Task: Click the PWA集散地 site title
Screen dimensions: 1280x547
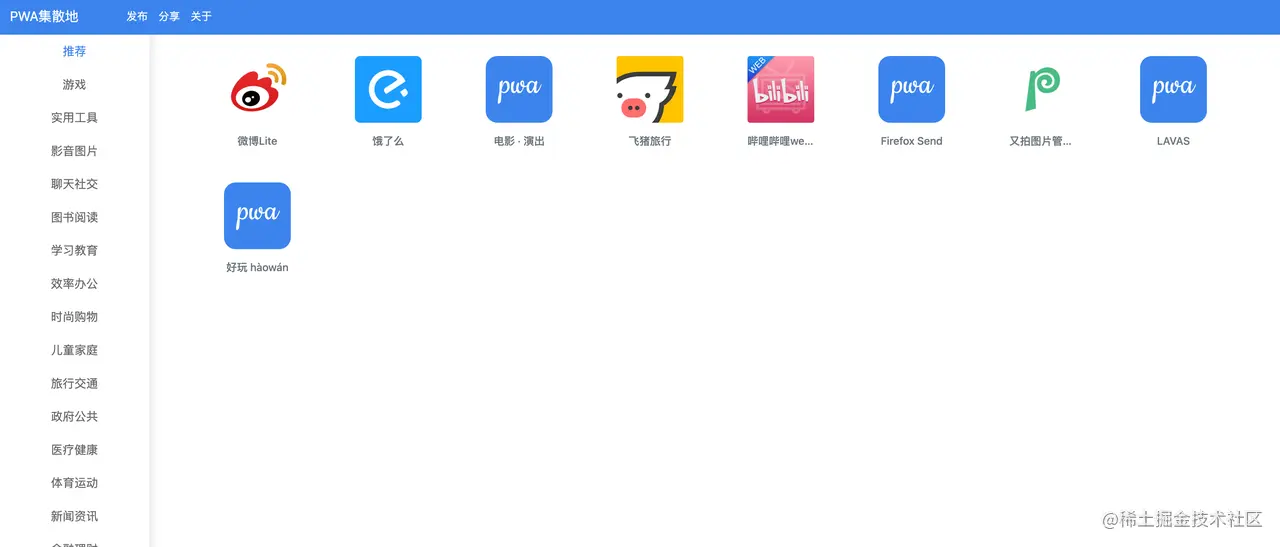Action: pos(44,16)
